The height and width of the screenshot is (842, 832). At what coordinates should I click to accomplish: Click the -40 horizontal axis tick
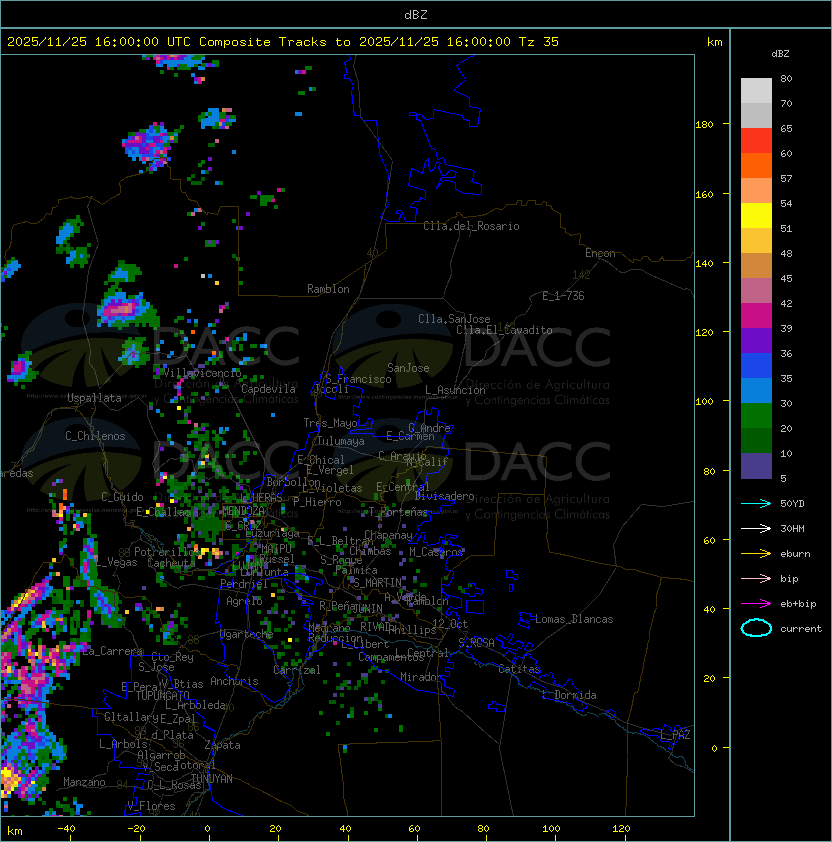click(66, 829)
